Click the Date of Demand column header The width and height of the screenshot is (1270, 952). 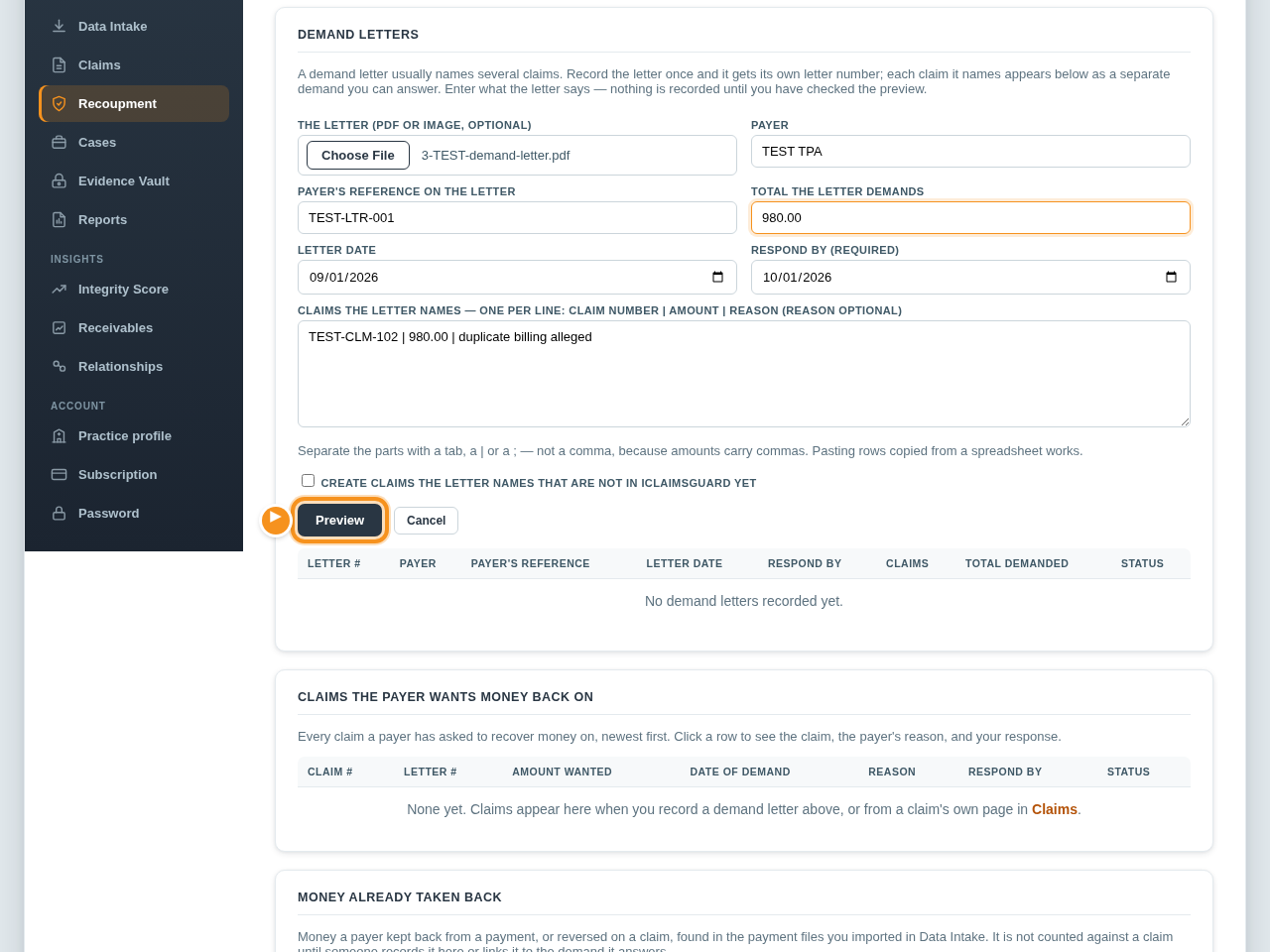pyautogui.click(x=740, y=772)
